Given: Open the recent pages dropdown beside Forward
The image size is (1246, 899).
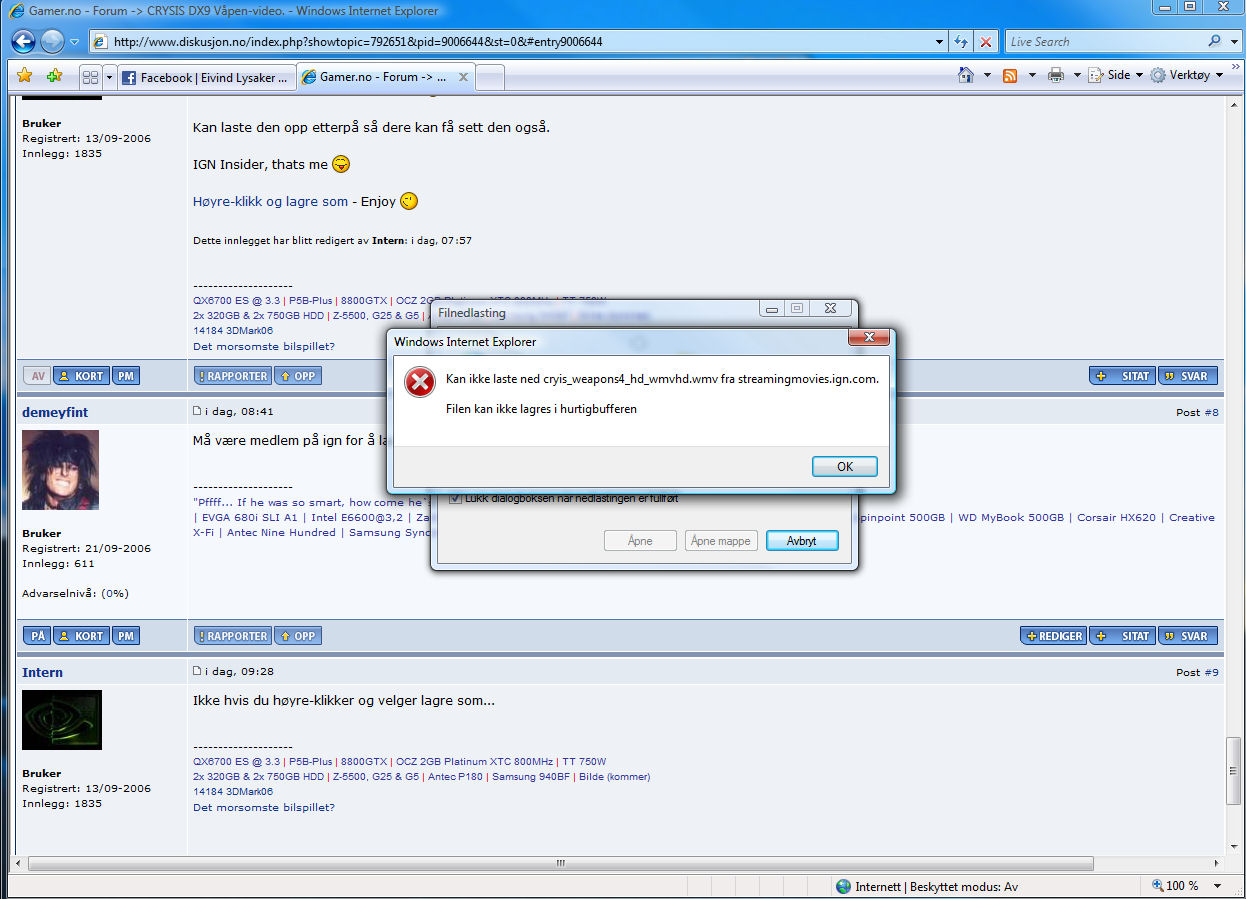Looking at the screenshot, I should [74, 42].
